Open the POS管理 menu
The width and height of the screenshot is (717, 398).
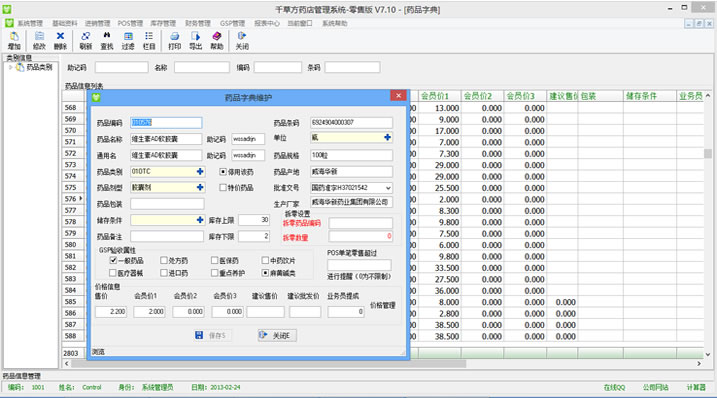tap(130, 23)
